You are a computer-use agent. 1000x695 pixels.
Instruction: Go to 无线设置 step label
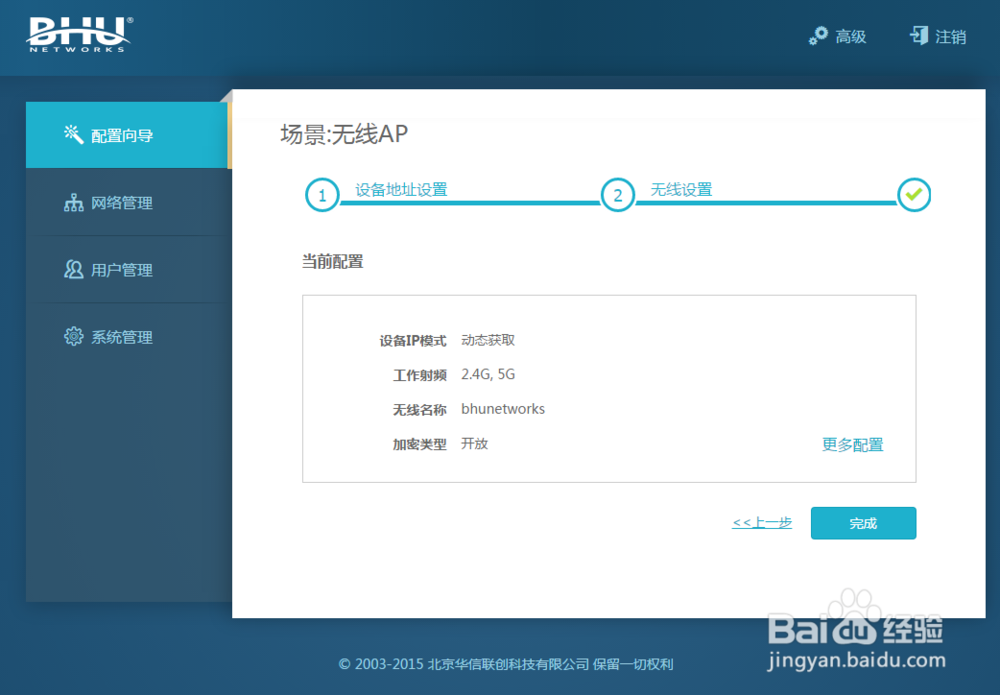(681, 190)
